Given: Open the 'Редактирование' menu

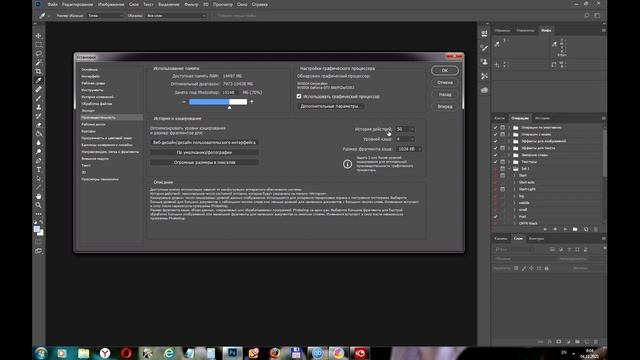Looking at the screenshot, I should [78, 4].
